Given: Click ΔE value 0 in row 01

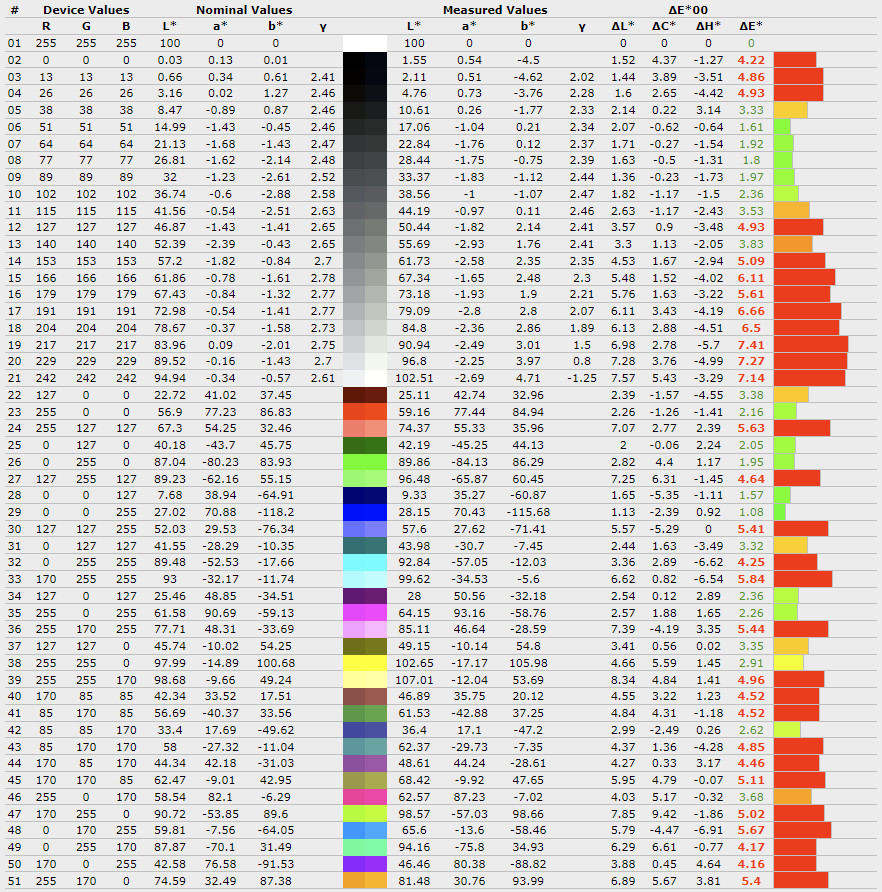Looking at the screenshot, I should pyautogui.click(x=751, y=43).
